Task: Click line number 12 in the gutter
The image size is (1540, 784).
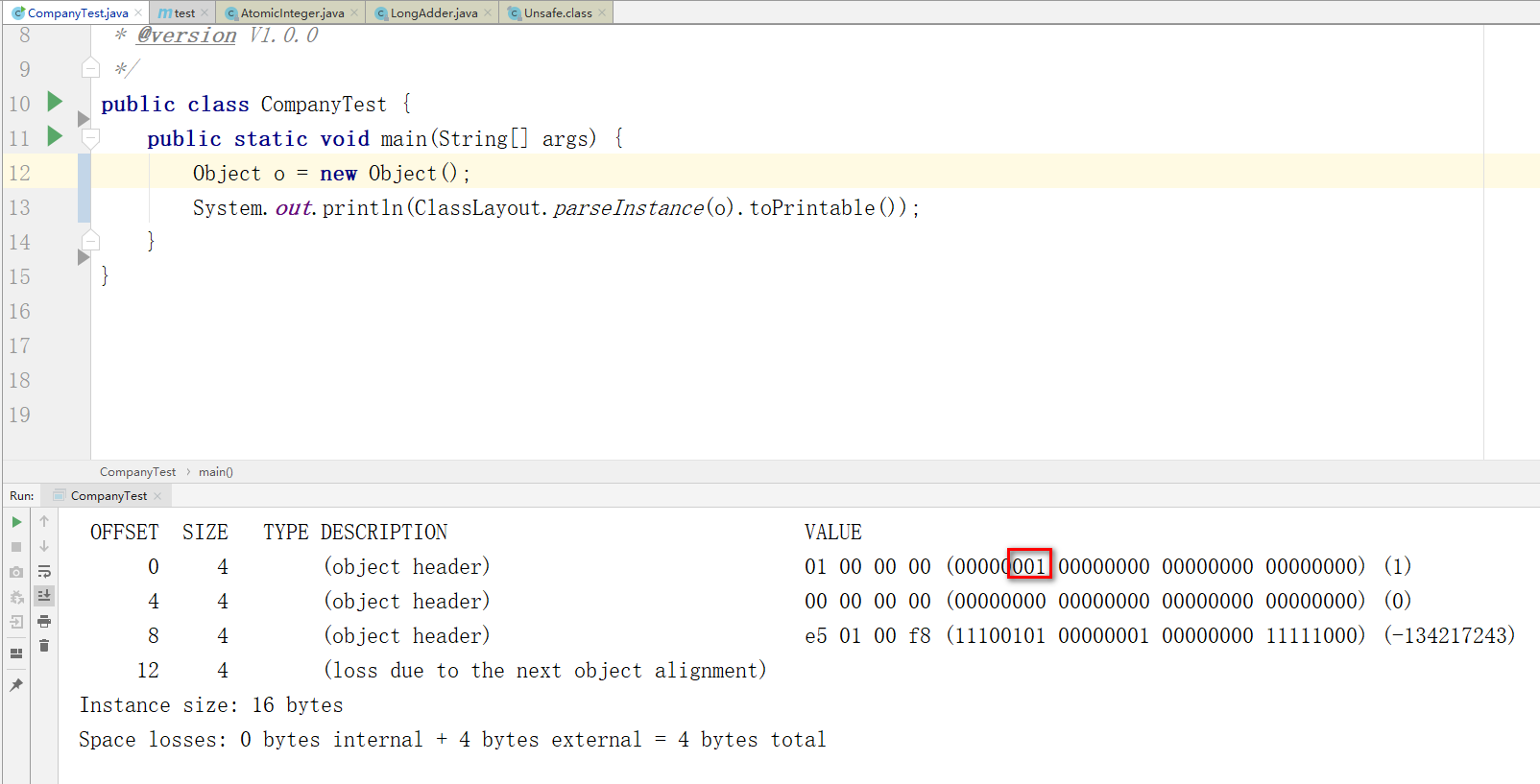Action: coord(19,173)
